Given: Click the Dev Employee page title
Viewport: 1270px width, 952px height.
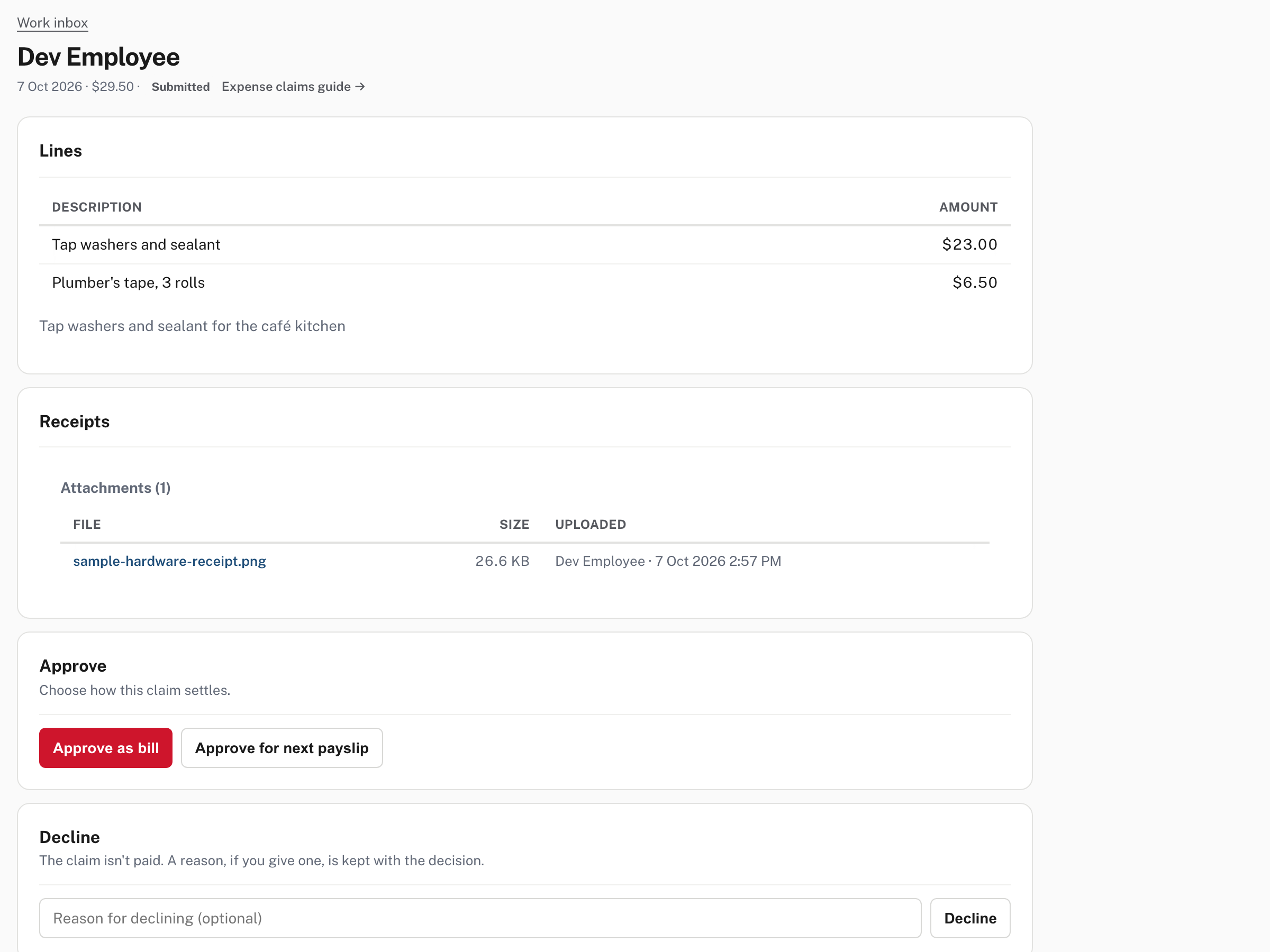Looking at the screenshot, I should (98, 57).
